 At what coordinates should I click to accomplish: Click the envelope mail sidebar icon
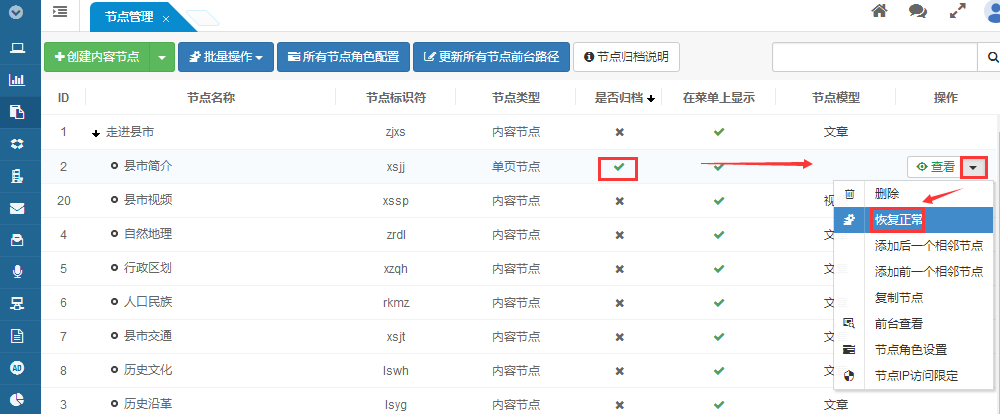(x=17, y=209)
